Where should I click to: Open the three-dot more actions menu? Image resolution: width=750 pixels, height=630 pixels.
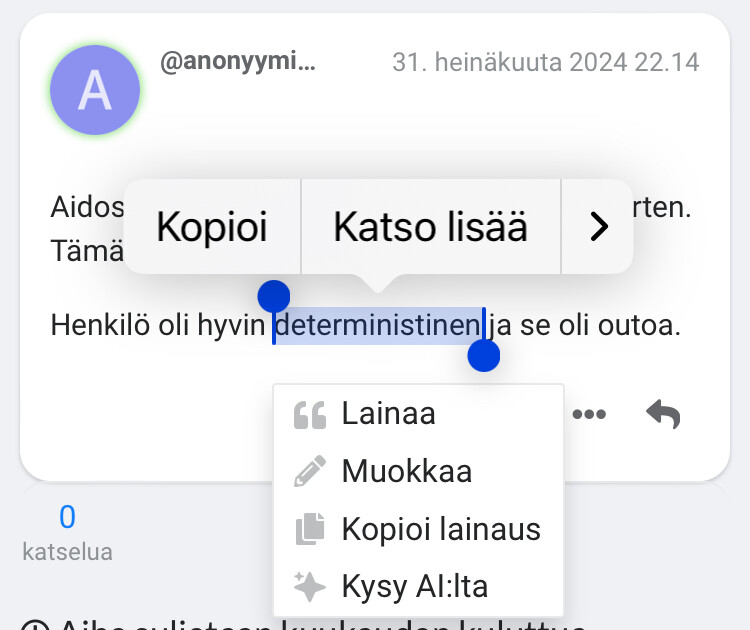pos(589,414)
